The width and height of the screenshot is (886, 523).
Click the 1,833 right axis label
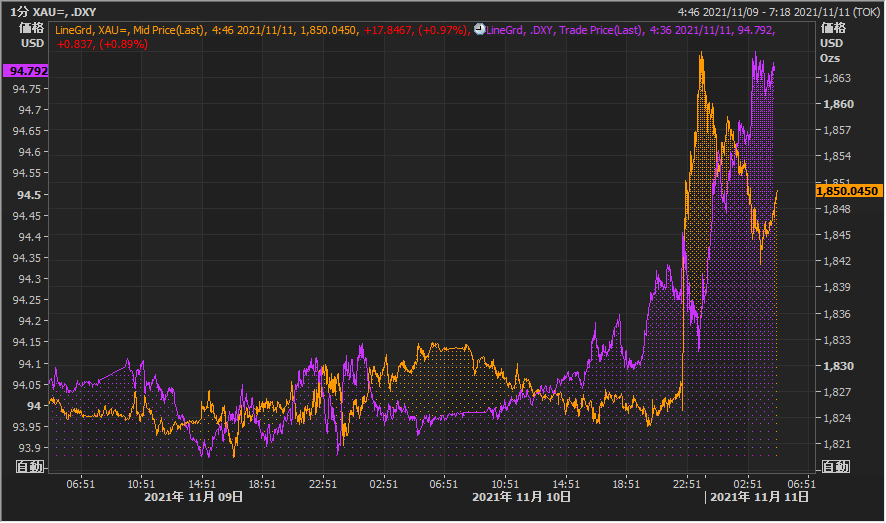(x=837, y=340)
